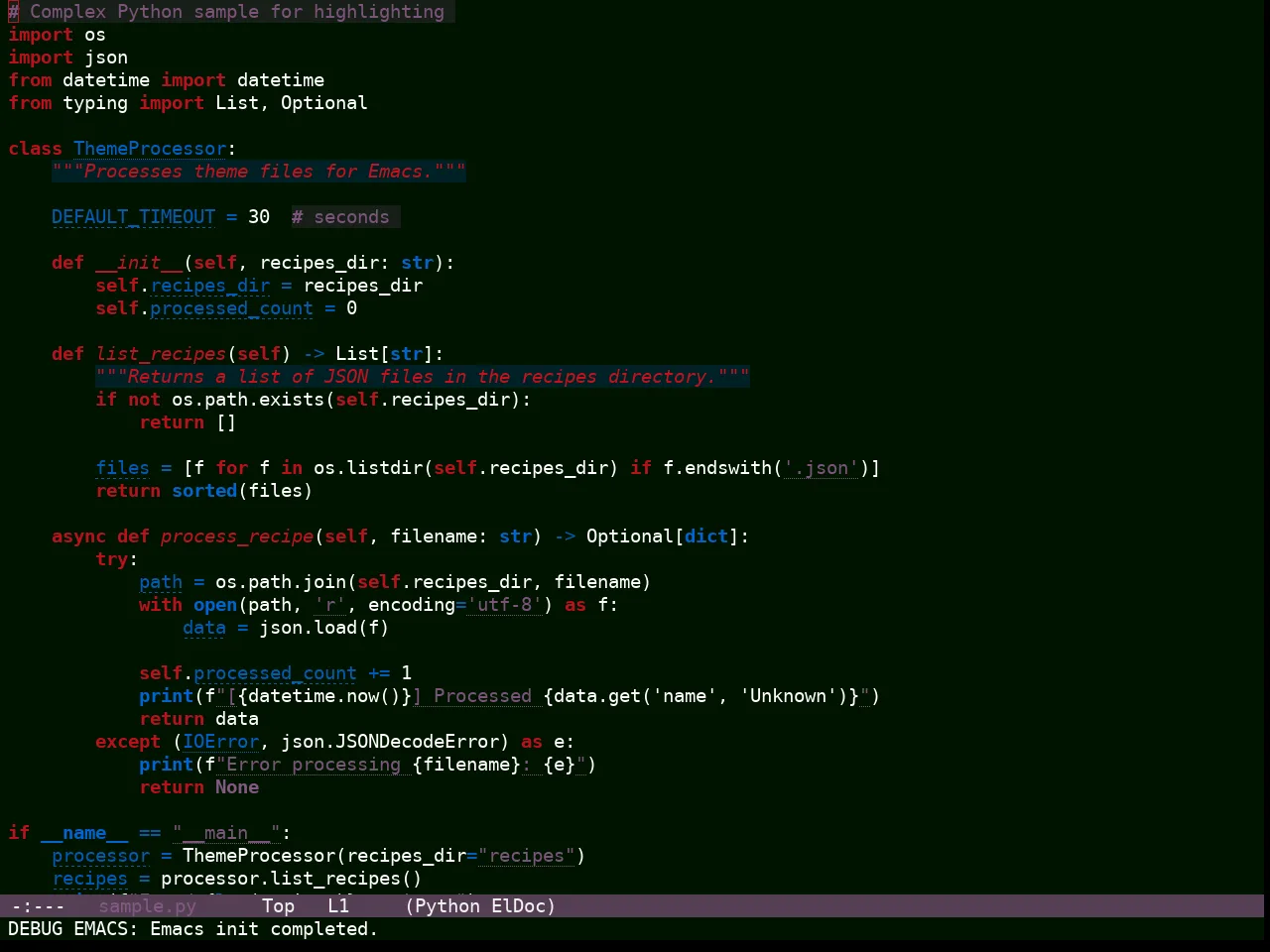
Task: Click "data" in the json.load assignment
Action: [204, 628]
